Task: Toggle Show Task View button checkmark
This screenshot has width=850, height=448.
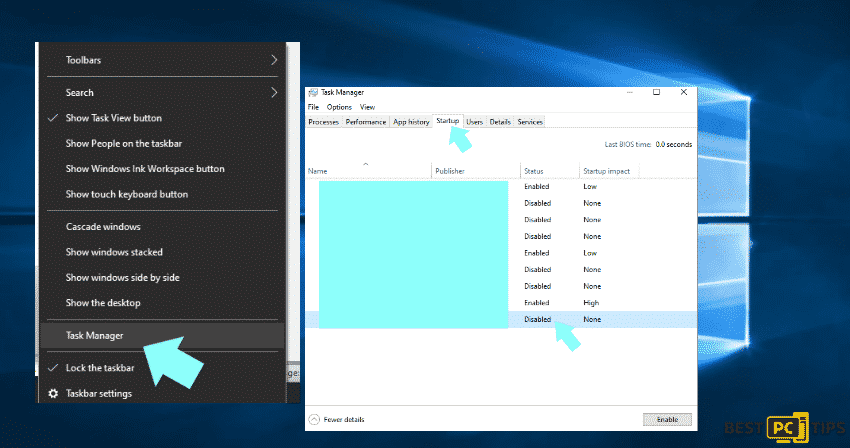Action: point(53,118)
